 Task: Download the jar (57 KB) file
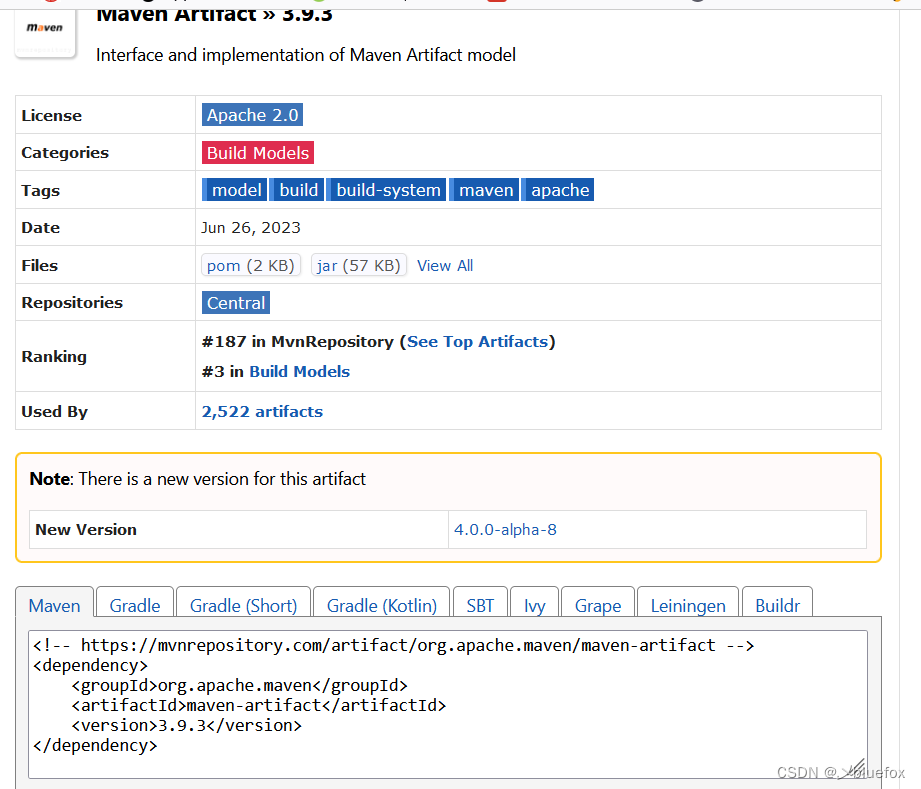359,266
